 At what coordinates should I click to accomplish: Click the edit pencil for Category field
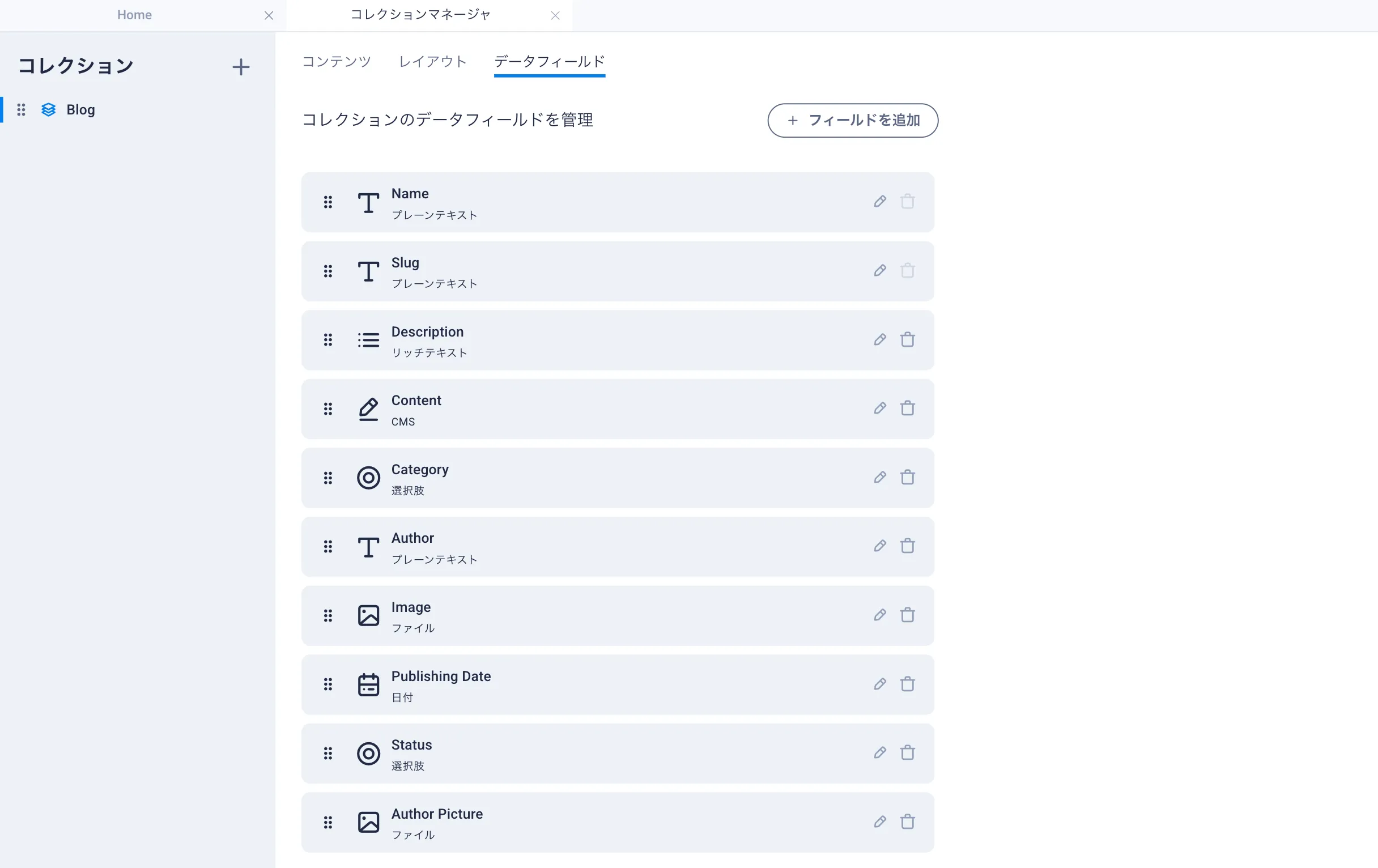pos(879,477)
